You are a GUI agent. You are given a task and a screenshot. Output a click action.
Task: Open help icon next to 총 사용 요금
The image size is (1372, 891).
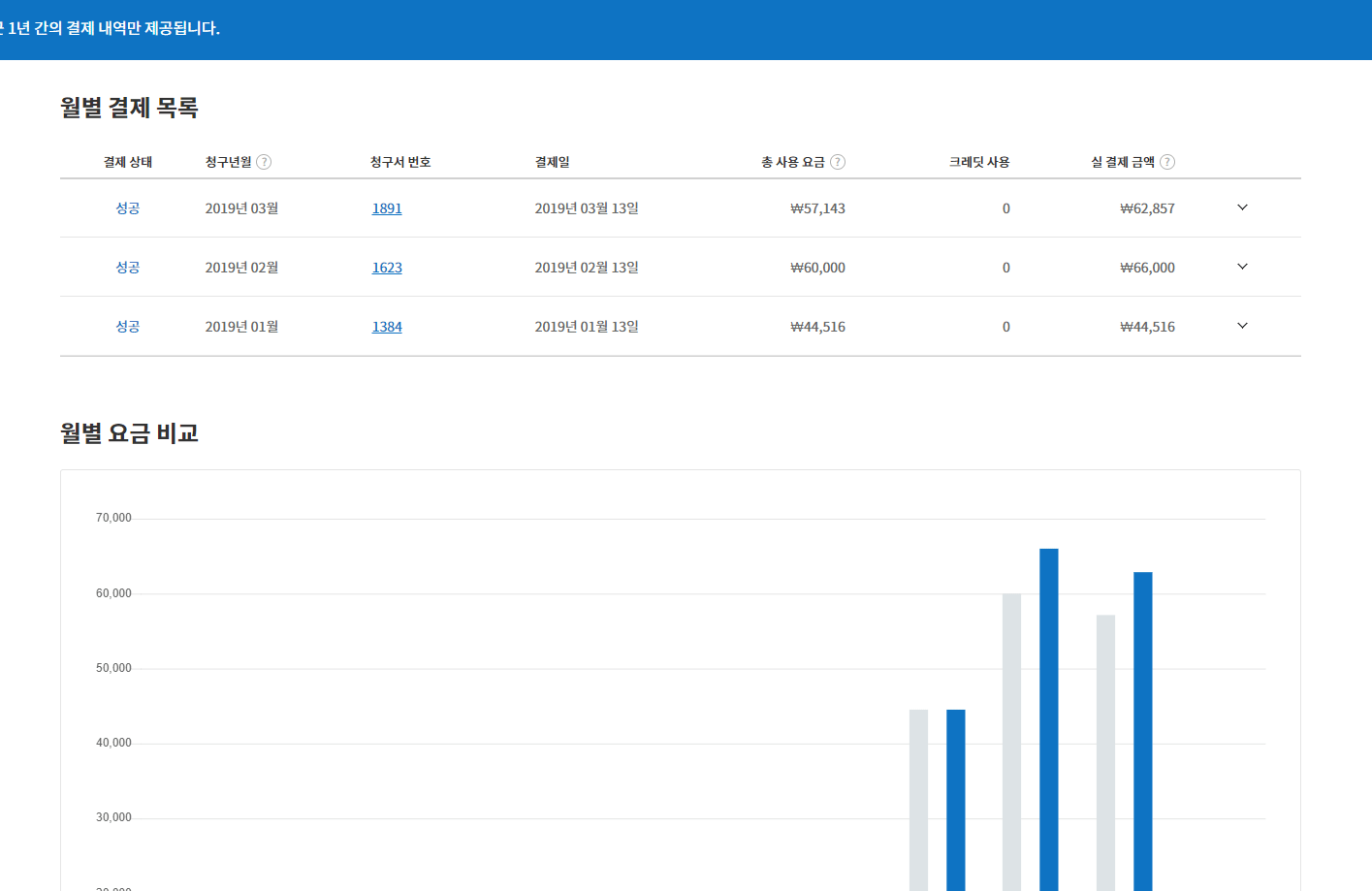838,162
